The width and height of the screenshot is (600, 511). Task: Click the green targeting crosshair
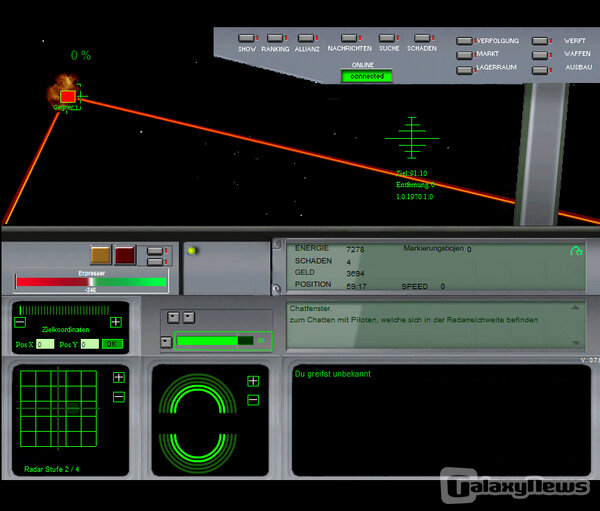tap(412, 138)
